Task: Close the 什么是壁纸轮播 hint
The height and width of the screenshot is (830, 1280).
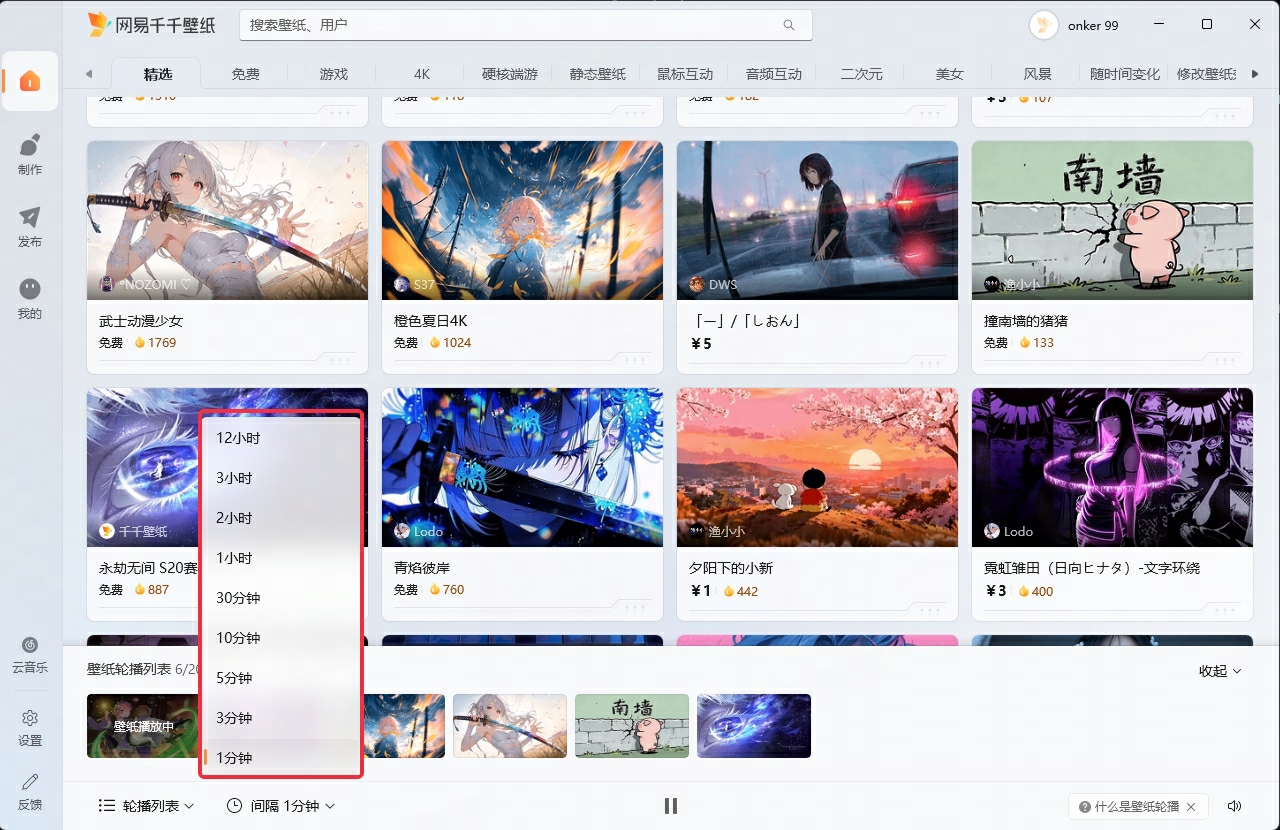Action: (x=1191, y=807)
